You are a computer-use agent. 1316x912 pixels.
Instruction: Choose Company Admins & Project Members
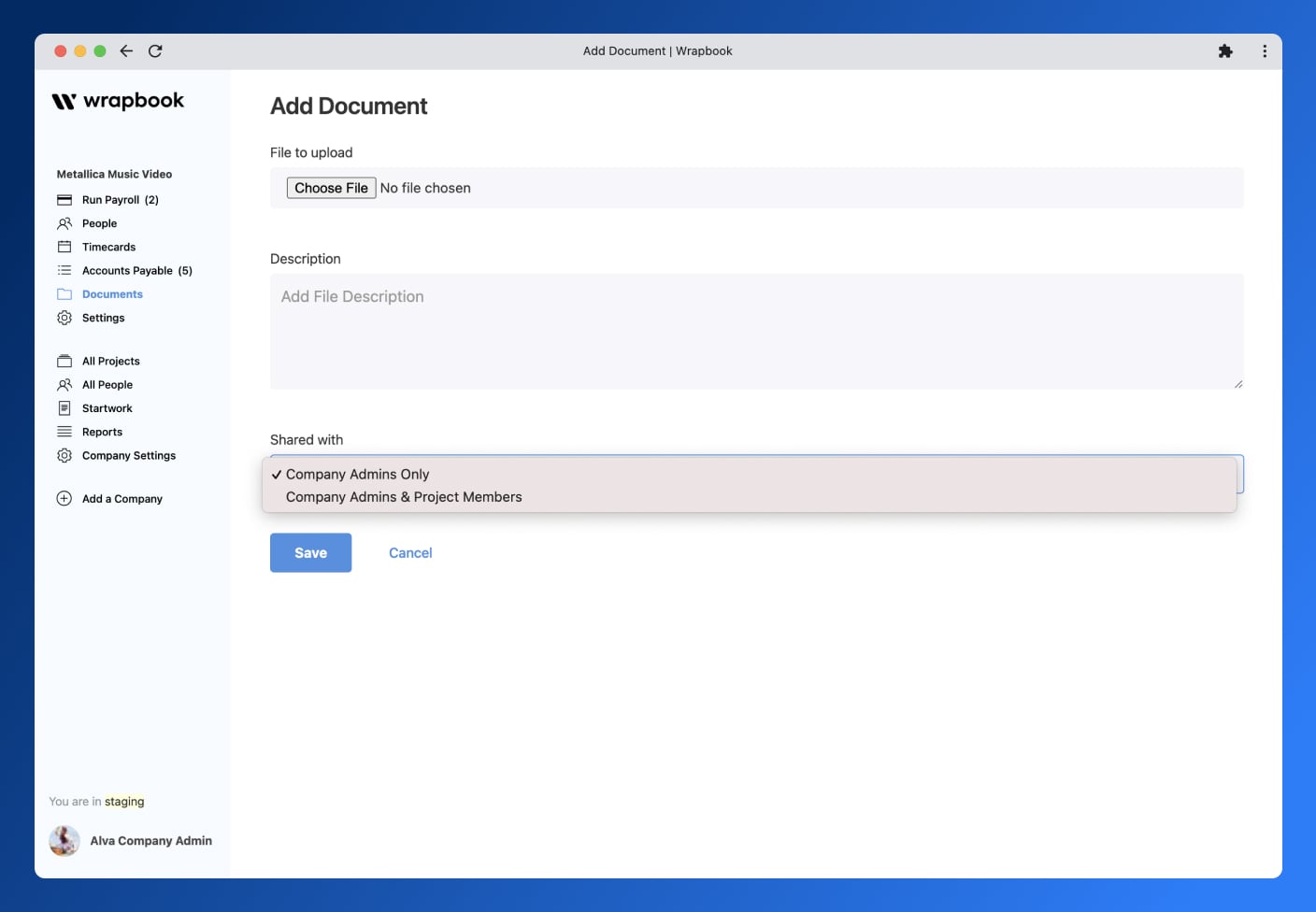pos(403,496)
